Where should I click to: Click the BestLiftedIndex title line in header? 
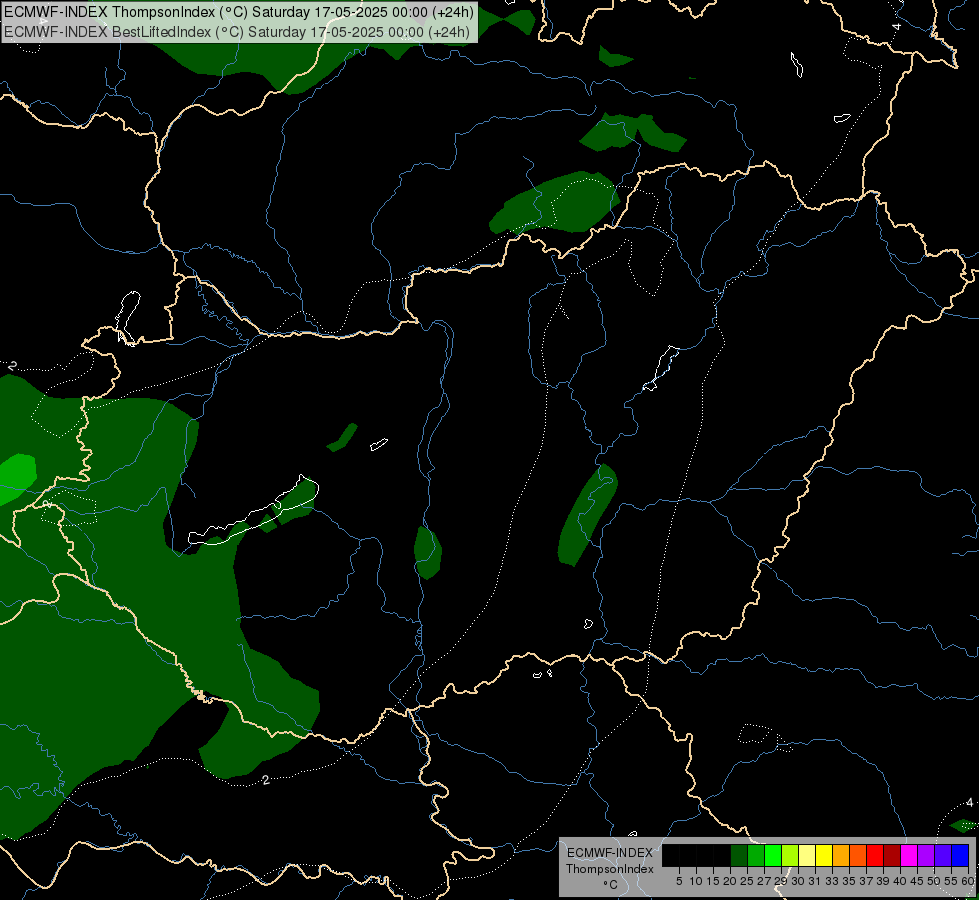click(237, 31)
